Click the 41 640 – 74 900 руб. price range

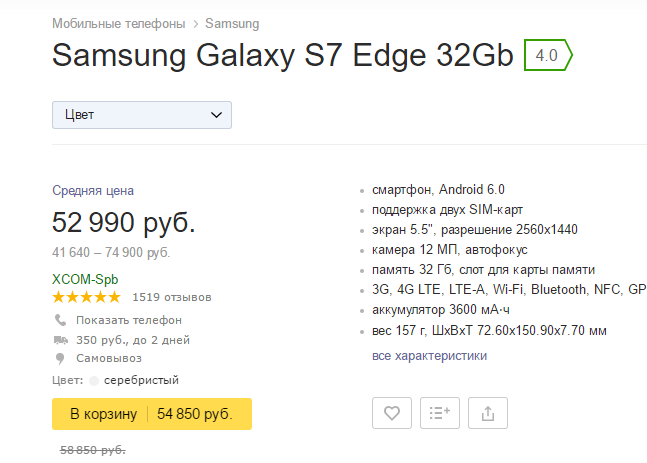[111, 252]
